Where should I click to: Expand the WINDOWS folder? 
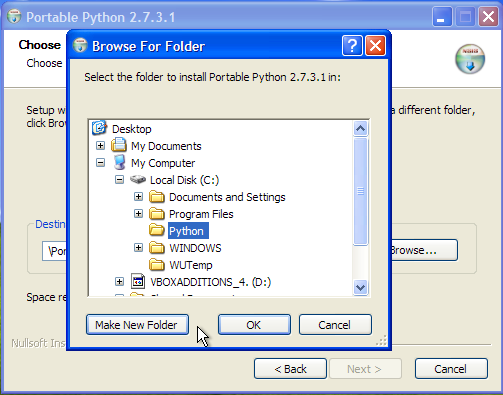coord(138,248)
